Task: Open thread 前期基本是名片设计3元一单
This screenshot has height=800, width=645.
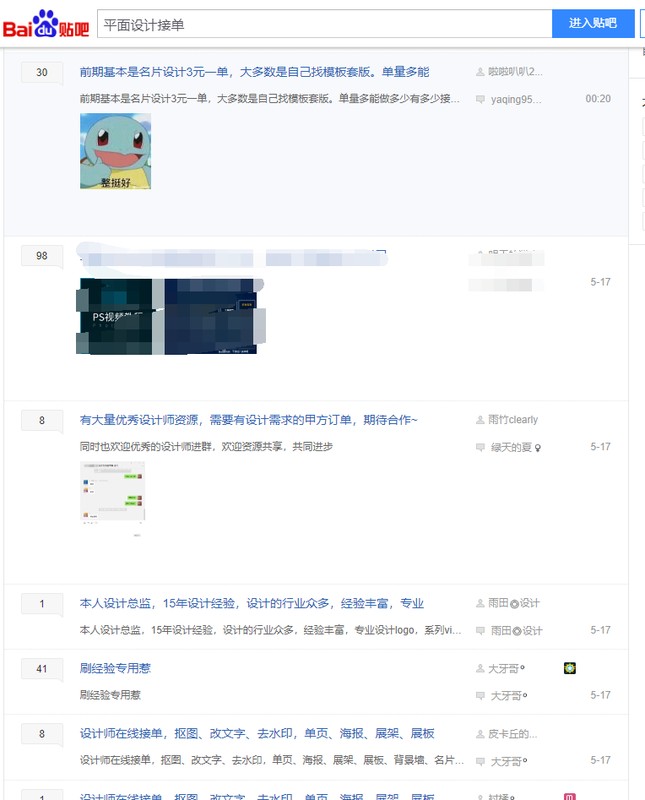Action: [254, 72]
